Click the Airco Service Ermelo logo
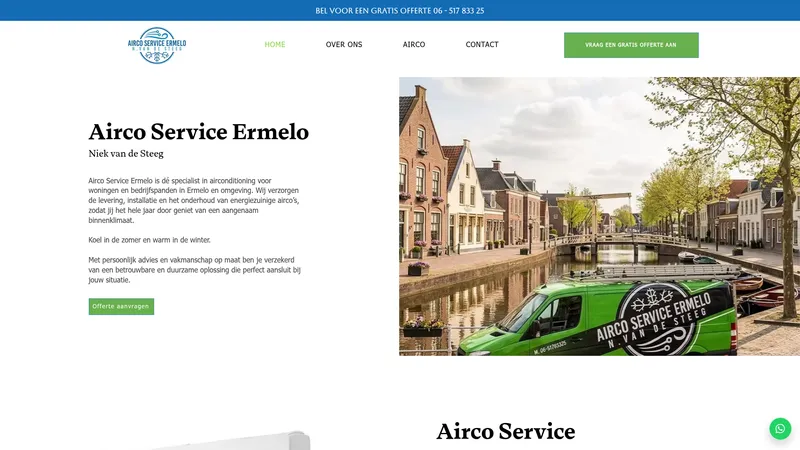800x450 pixels. pos(157,45)
